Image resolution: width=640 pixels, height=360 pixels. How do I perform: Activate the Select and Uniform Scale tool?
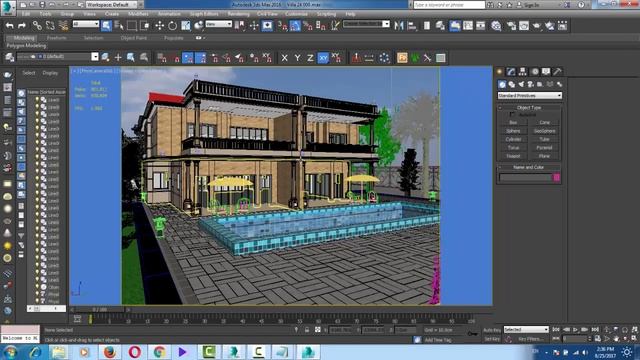[x=186, y=26]
